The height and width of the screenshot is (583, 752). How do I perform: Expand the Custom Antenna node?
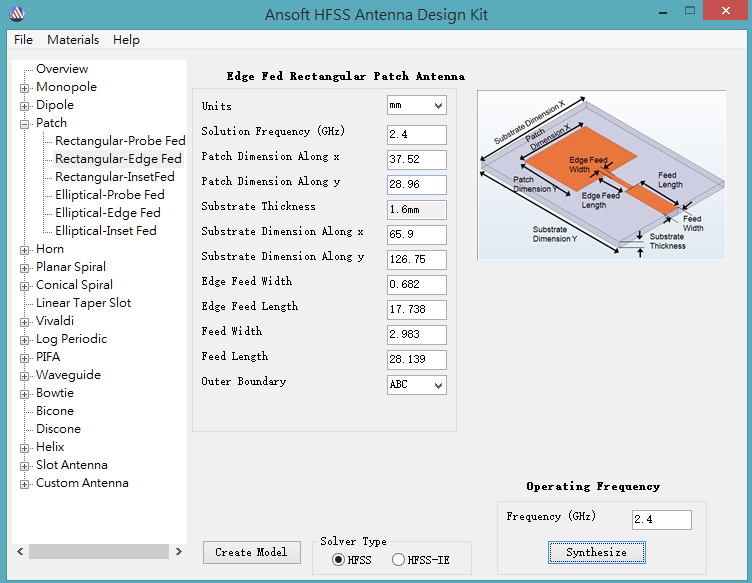tap(24, 484)
